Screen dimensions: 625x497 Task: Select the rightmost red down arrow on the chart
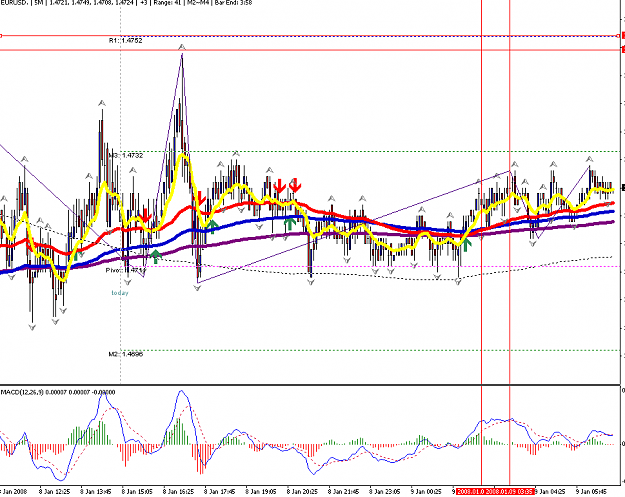click(295, 185)
